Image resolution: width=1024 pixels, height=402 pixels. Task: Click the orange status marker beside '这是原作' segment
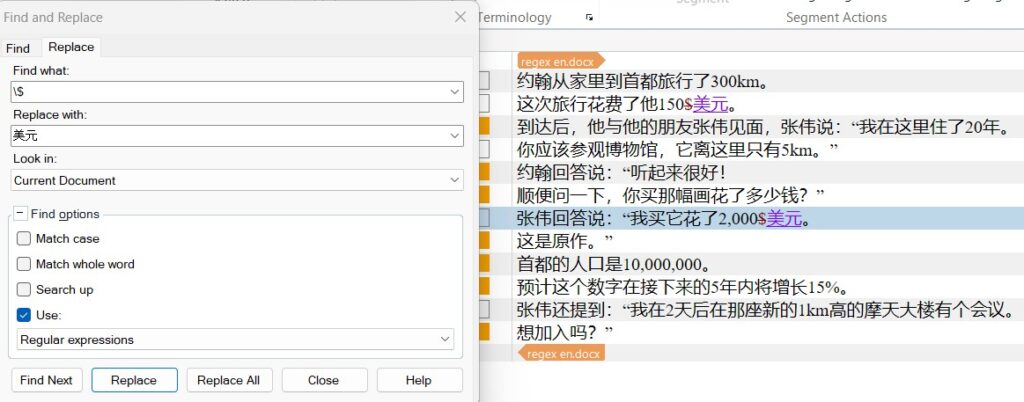484,241
